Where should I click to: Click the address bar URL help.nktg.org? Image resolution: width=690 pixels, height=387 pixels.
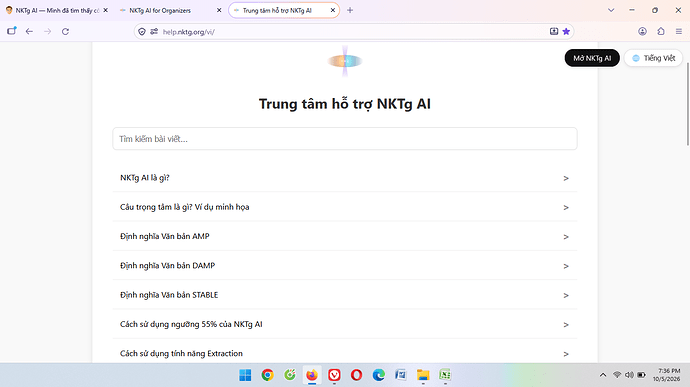tap(189, 32)
